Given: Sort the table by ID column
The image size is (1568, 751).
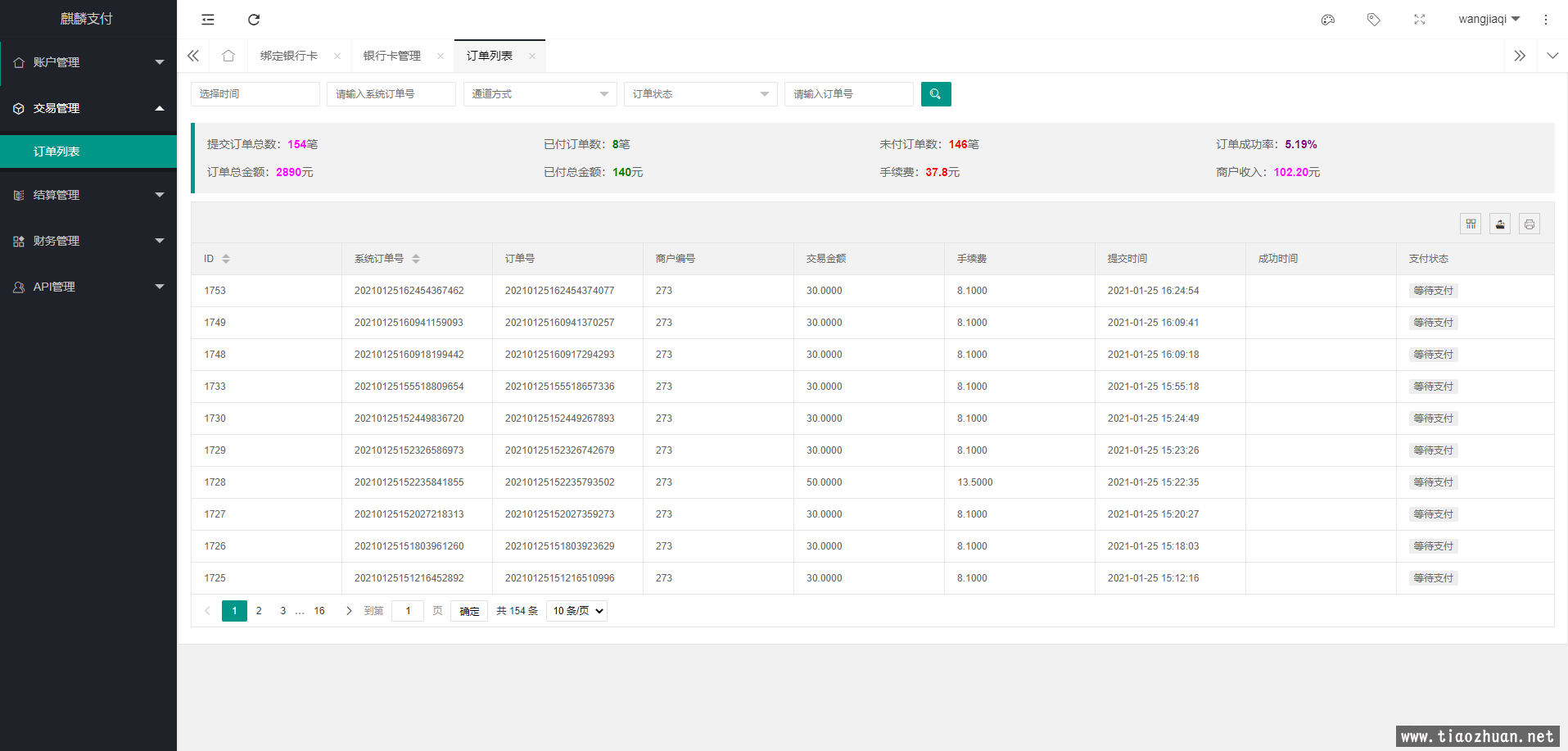Looking at the screenshot, I should (x=226, y=259).
